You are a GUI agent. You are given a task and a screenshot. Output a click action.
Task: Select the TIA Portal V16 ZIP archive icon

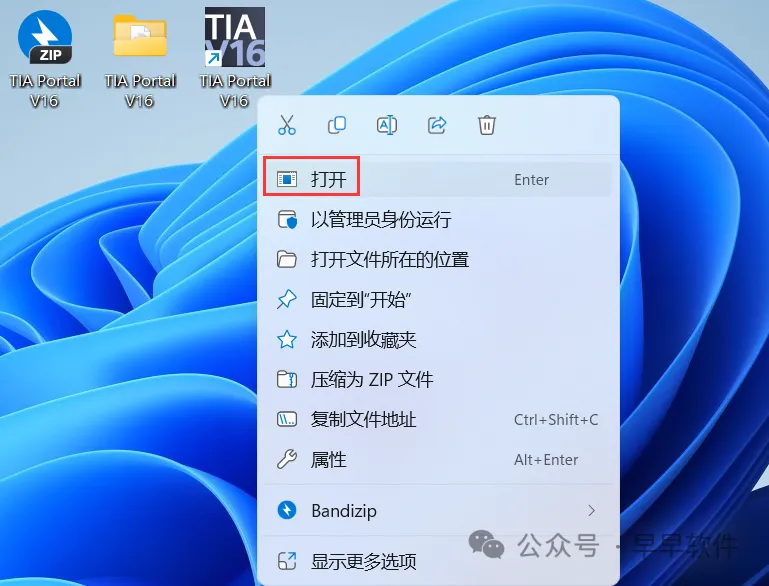coord(45,38)
